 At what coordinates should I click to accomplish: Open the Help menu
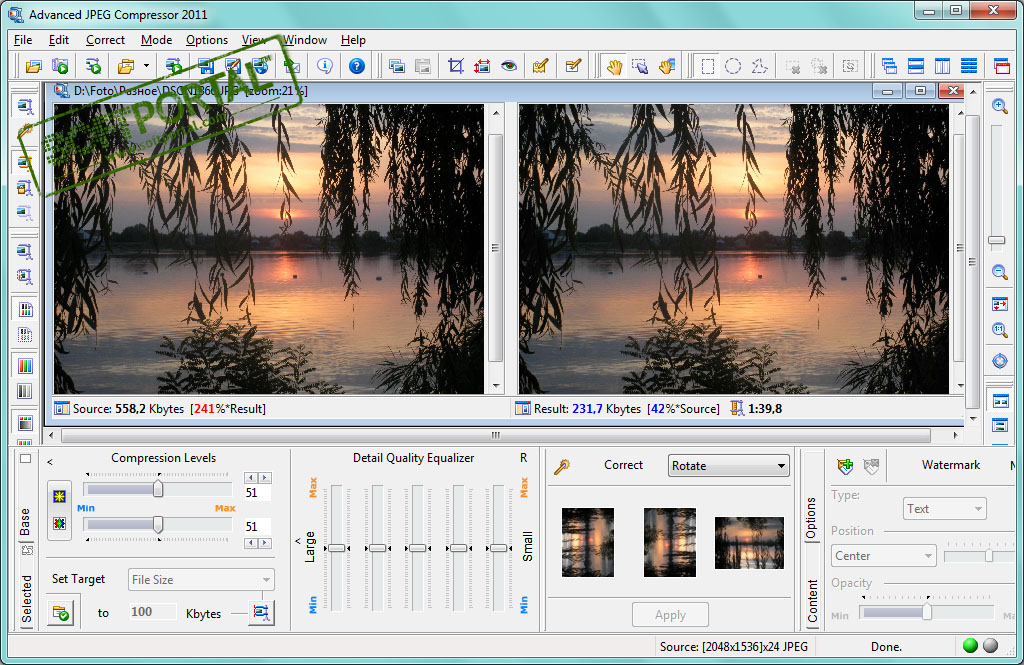point(353,40)
